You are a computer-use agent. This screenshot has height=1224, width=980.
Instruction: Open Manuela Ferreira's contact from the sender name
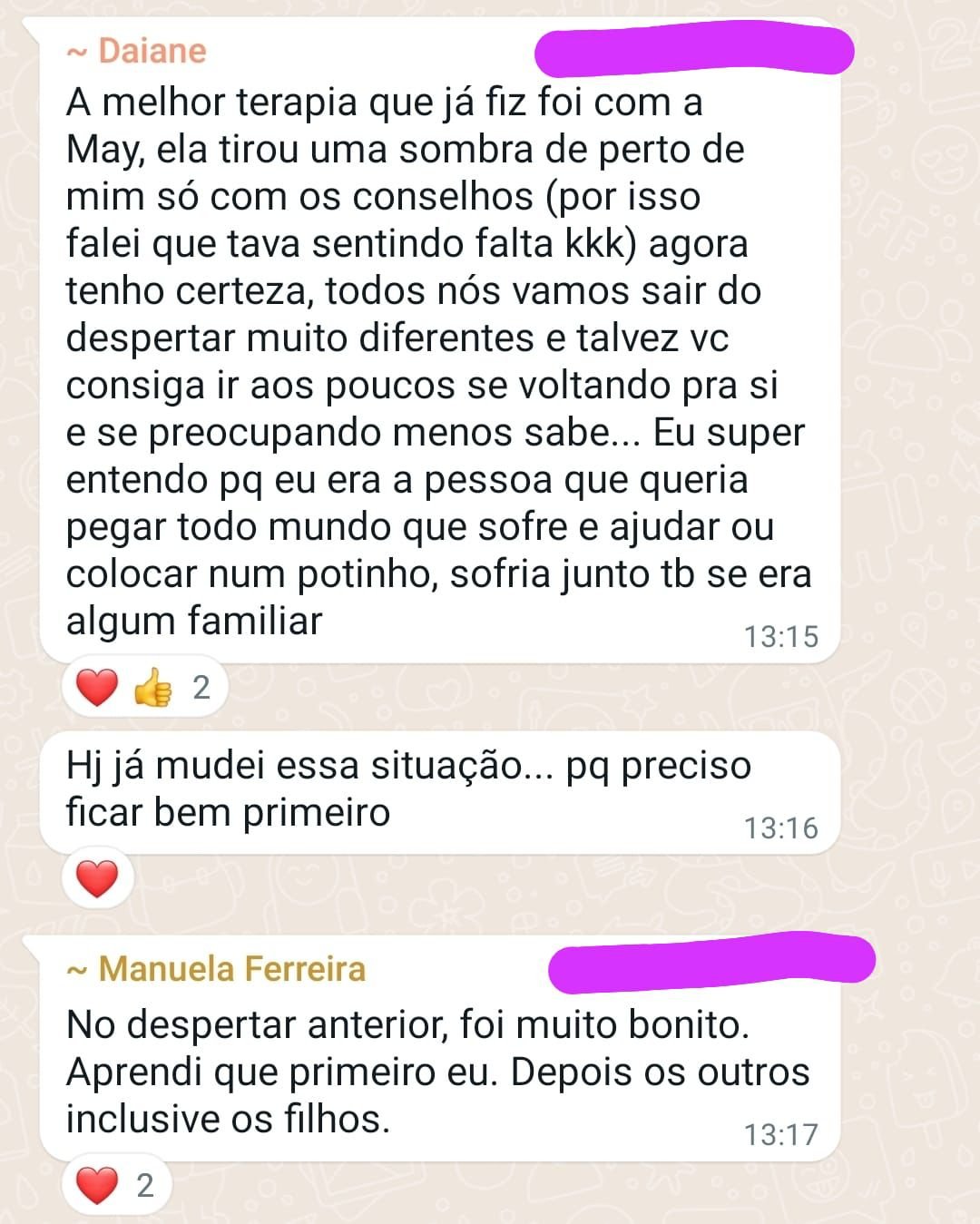coord(231,969)
